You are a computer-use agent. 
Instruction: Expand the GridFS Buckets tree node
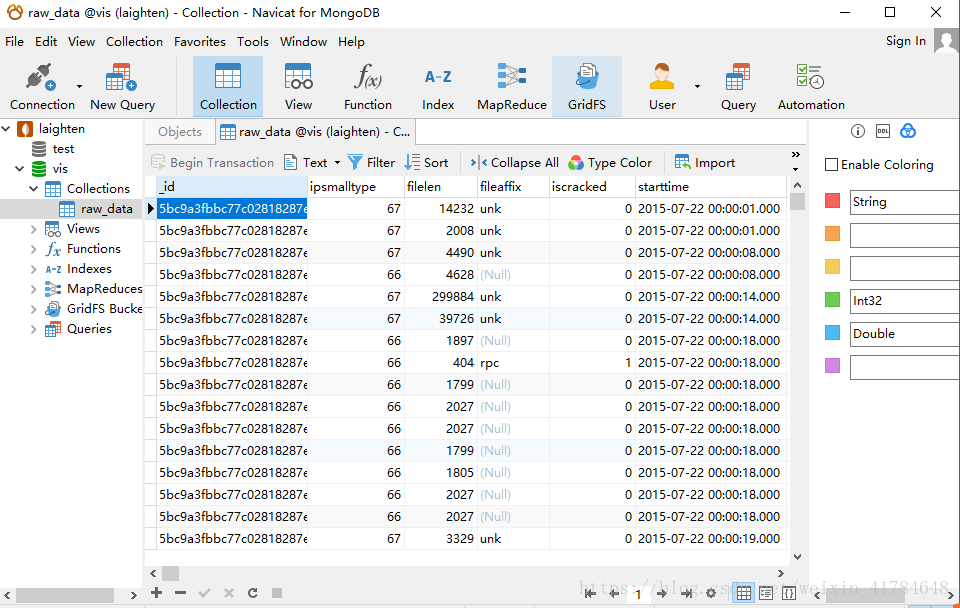pyautogui.click(x=34, y=309)
